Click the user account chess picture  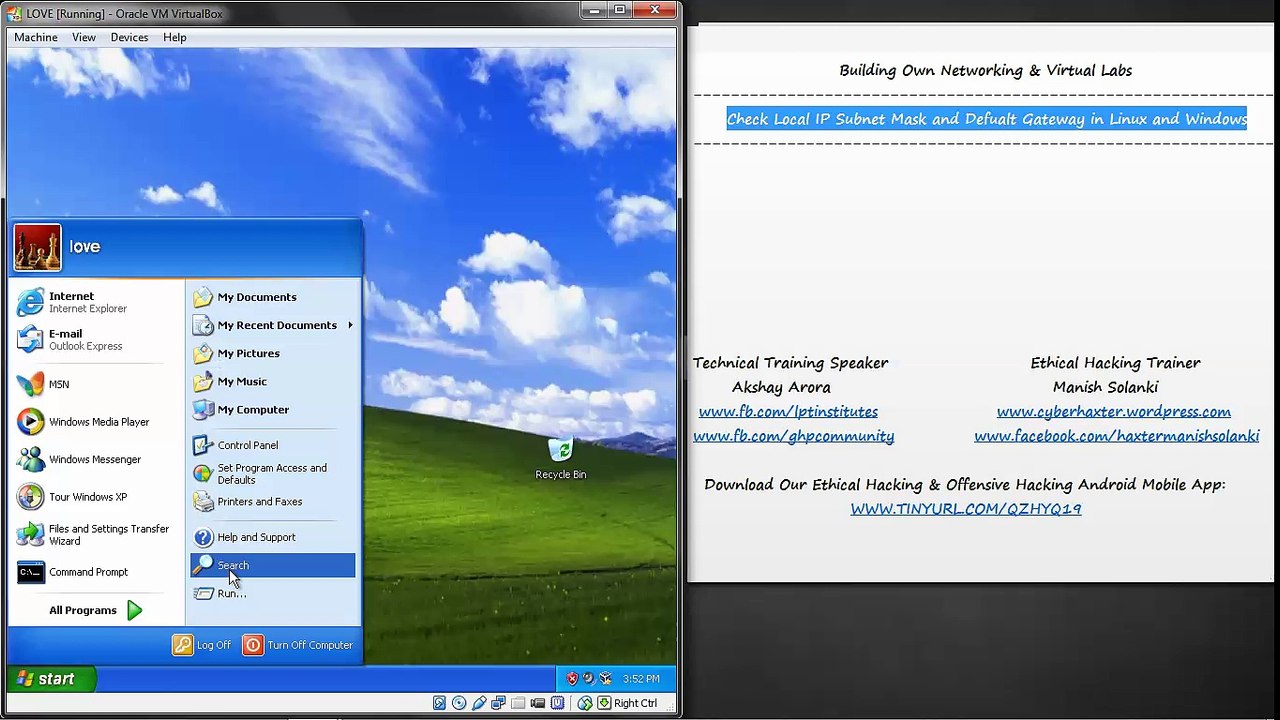pyautogui.click(x=37, y=248)
